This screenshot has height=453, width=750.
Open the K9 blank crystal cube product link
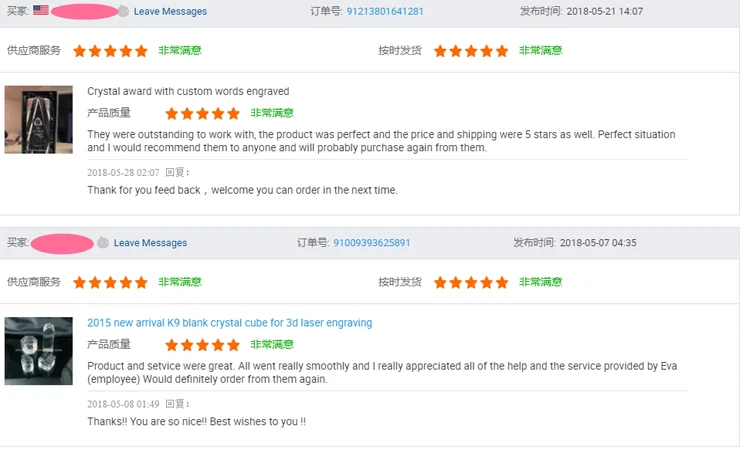[x=229, y=323]
